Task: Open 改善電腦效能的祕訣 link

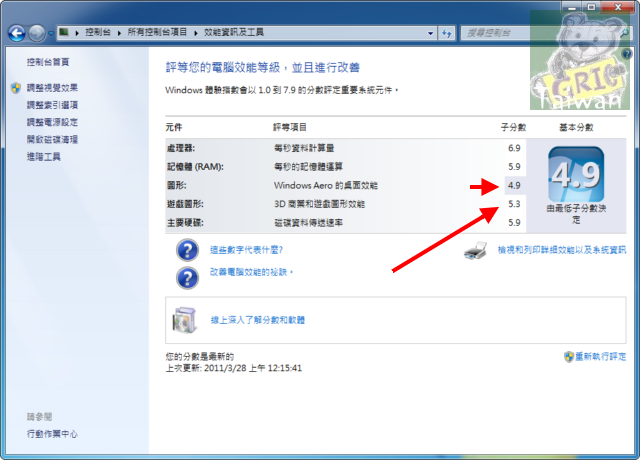Action: 250,272
